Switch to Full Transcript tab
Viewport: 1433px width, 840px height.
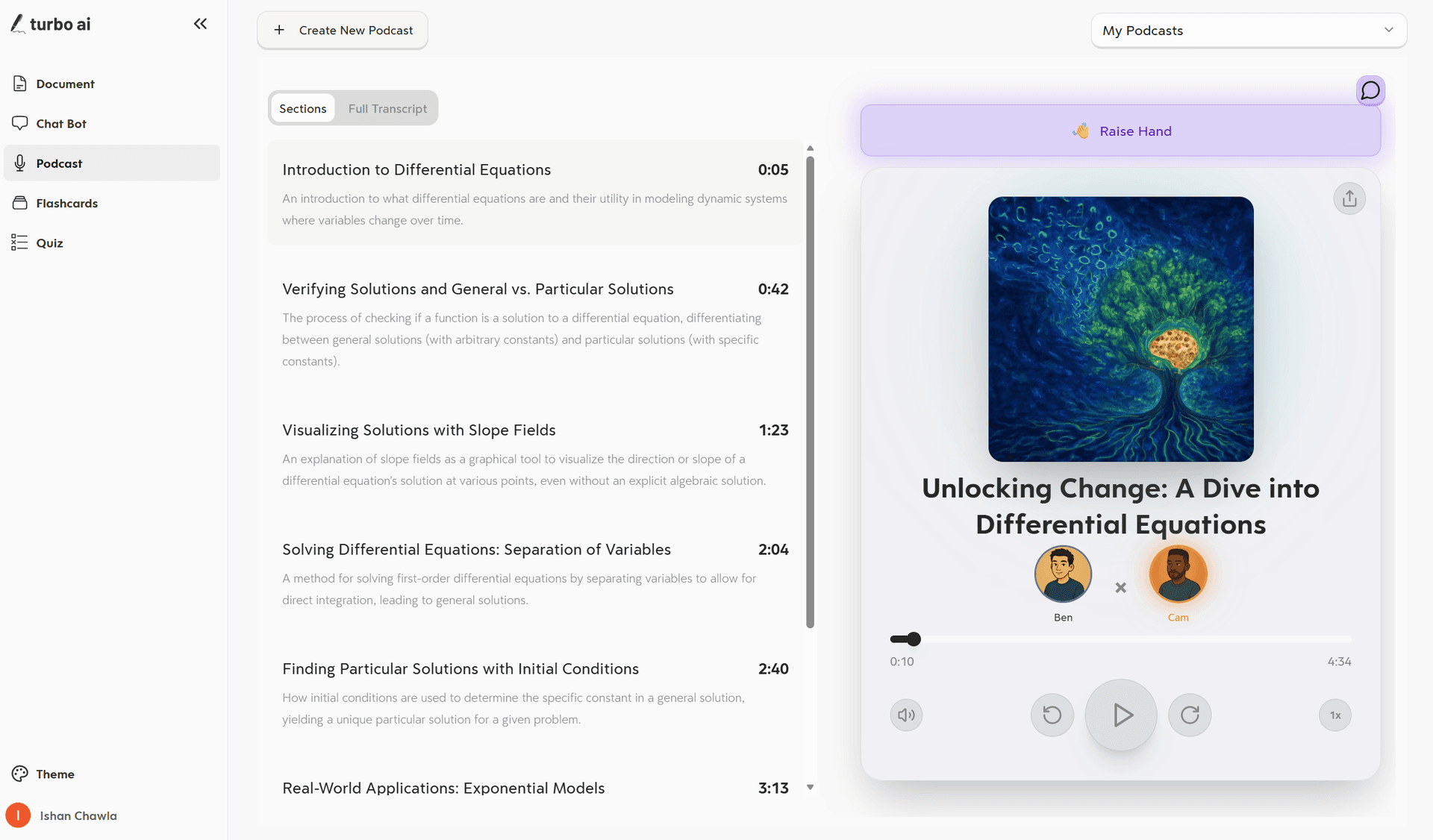tap(387, 108)
